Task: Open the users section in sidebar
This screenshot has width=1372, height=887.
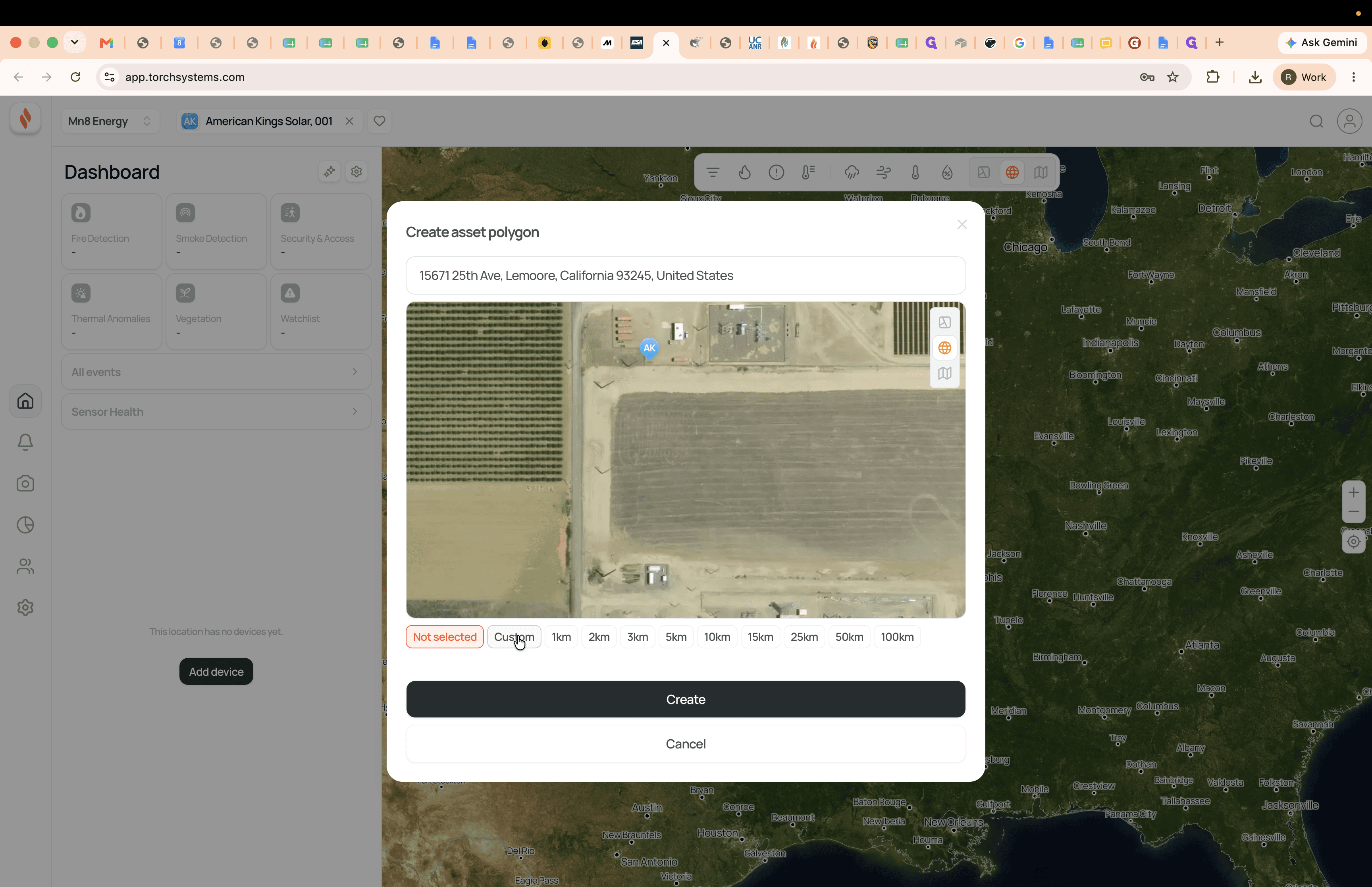Action: click(25, 566)
